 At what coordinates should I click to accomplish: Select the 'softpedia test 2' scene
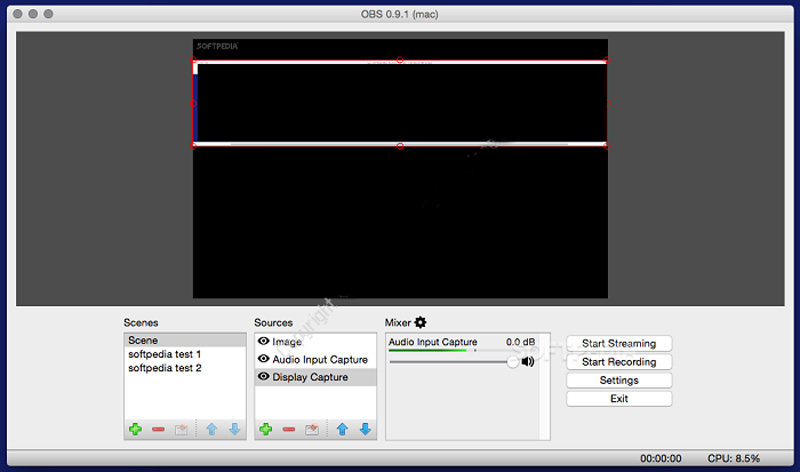165,368
